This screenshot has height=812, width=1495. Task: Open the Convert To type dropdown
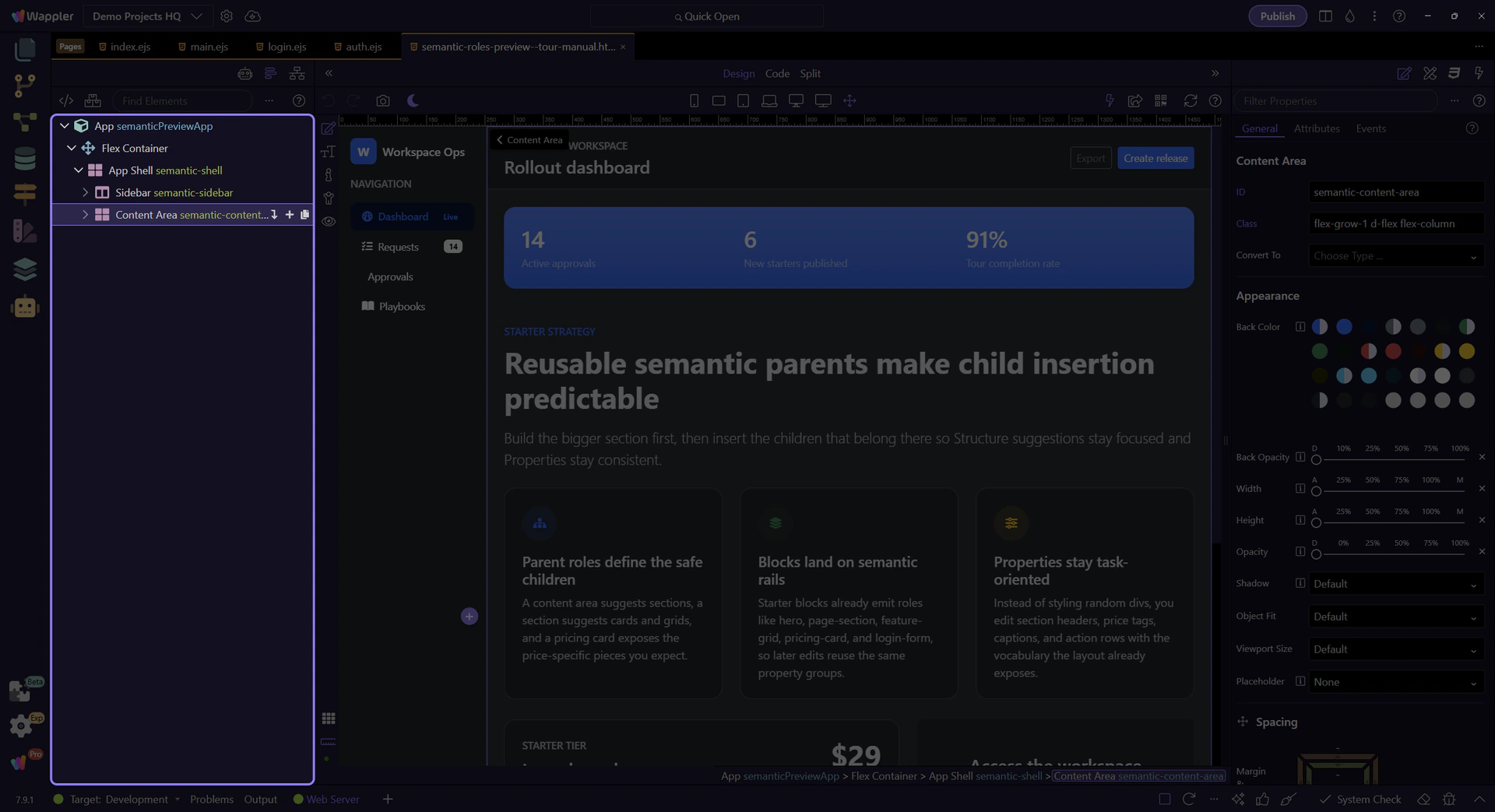[x=1395, y=256]
